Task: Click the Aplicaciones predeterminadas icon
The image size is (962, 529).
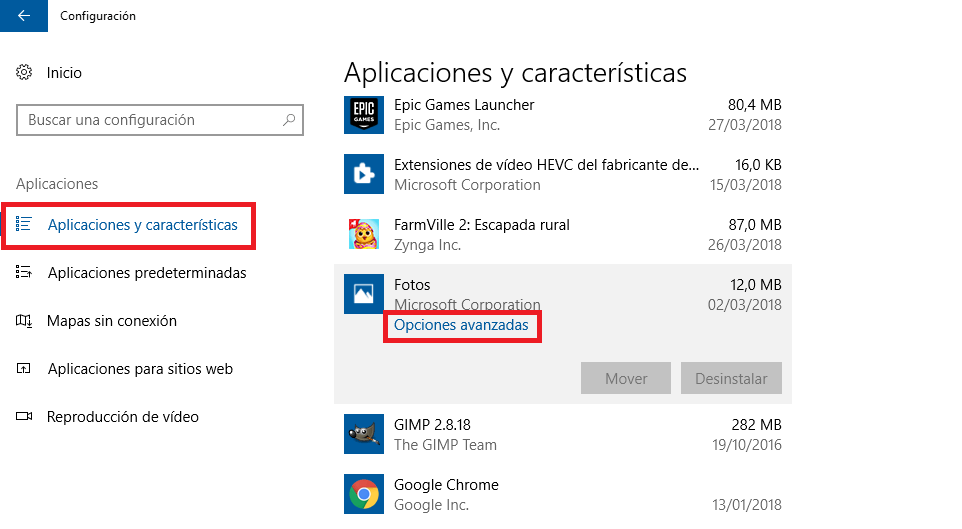Action: [x=24, y=272]
